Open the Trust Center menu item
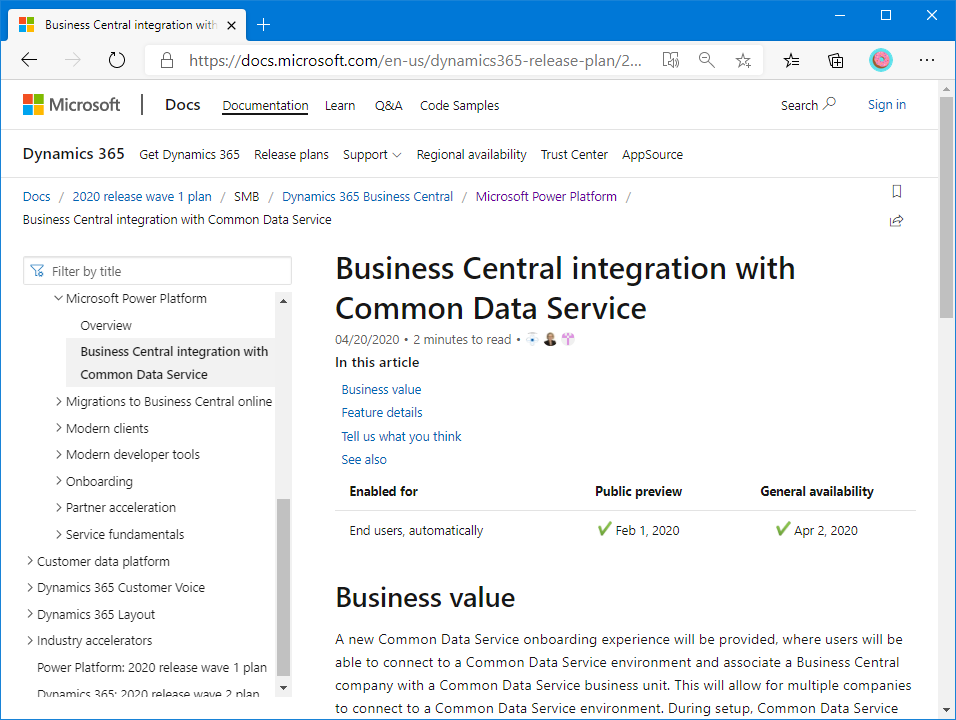The height and width of the screenshot is (720, 956). [x=574, y=155]
